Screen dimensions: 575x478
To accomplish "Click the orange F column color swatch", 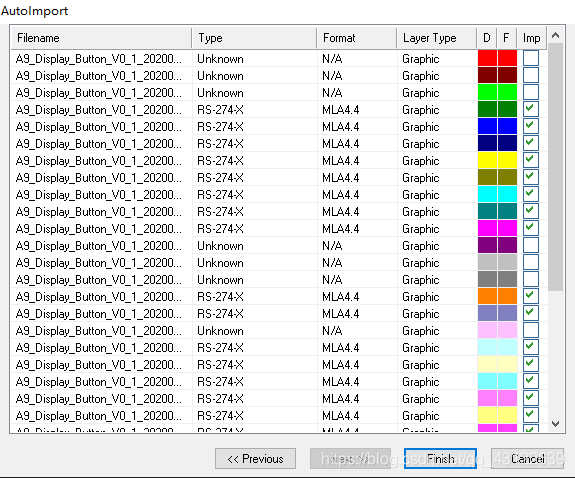I will click(x=508, y=296).
